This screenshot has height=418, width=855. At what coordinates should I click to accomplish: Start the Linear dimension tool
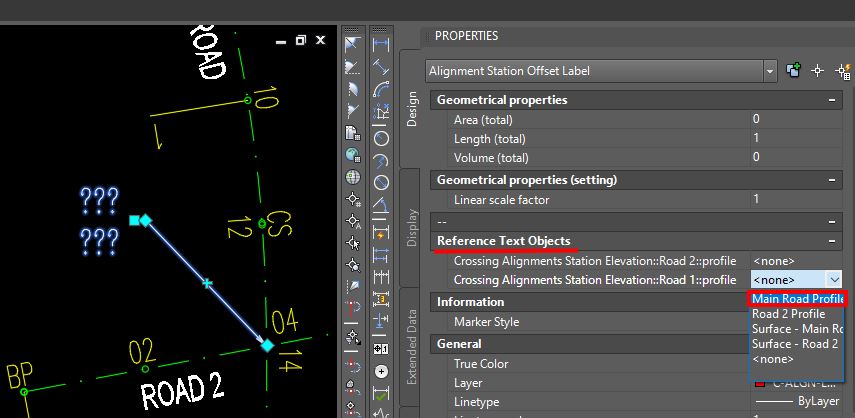[x=381, y=45]
